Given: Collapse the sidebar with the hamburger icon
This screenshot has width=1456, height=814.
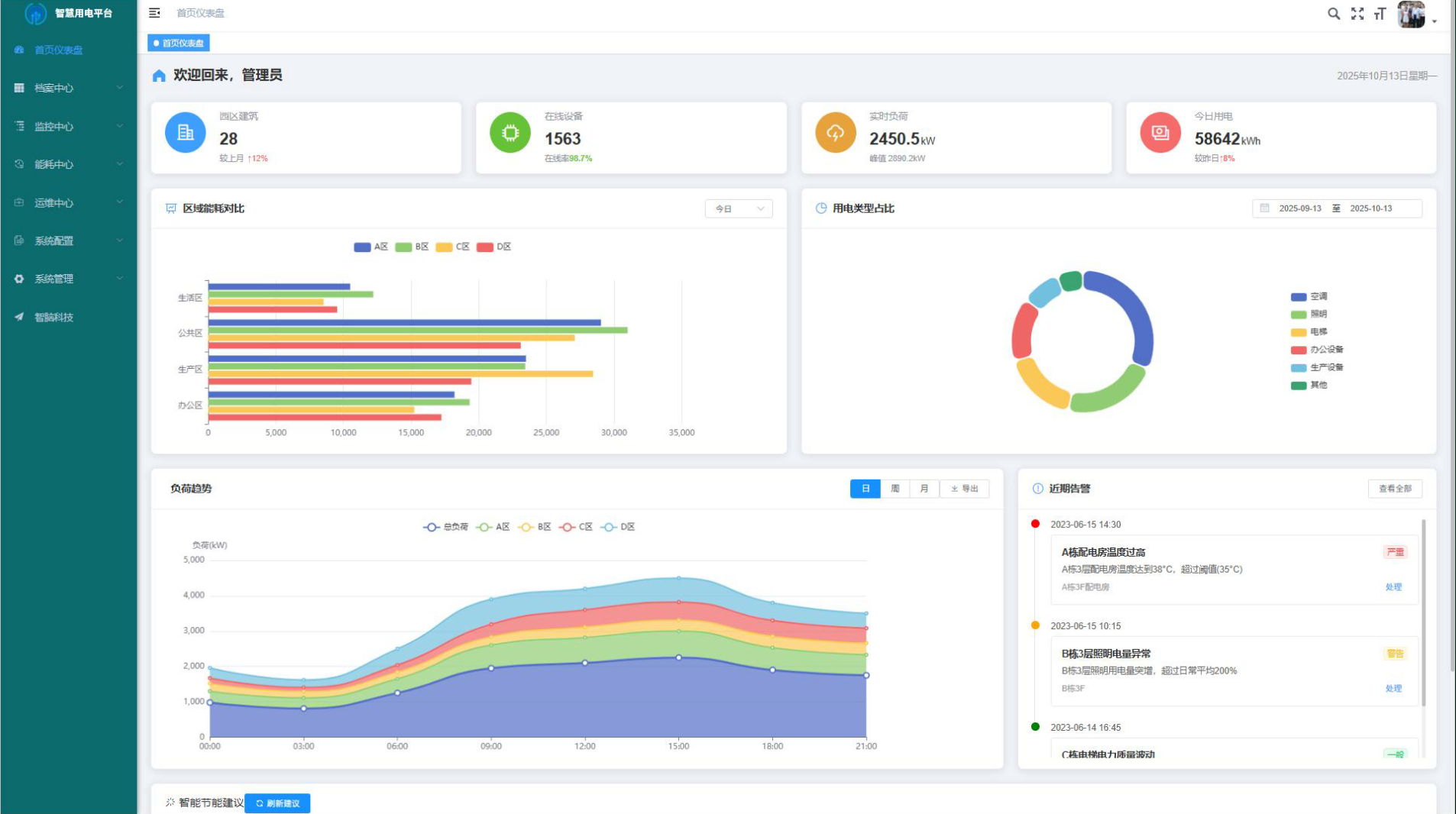Looking at the screenshot, I should [154, 13].
